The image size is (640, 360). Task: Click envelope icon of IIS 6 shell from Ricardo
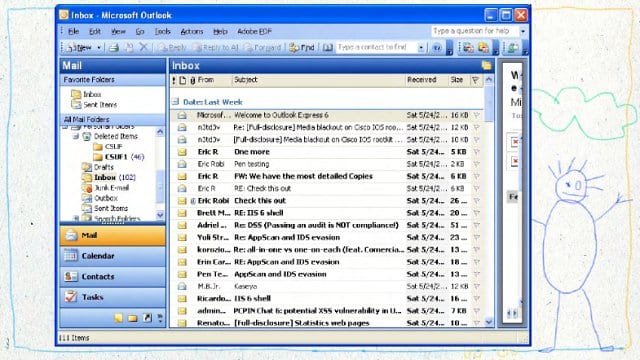coord(182,299)
